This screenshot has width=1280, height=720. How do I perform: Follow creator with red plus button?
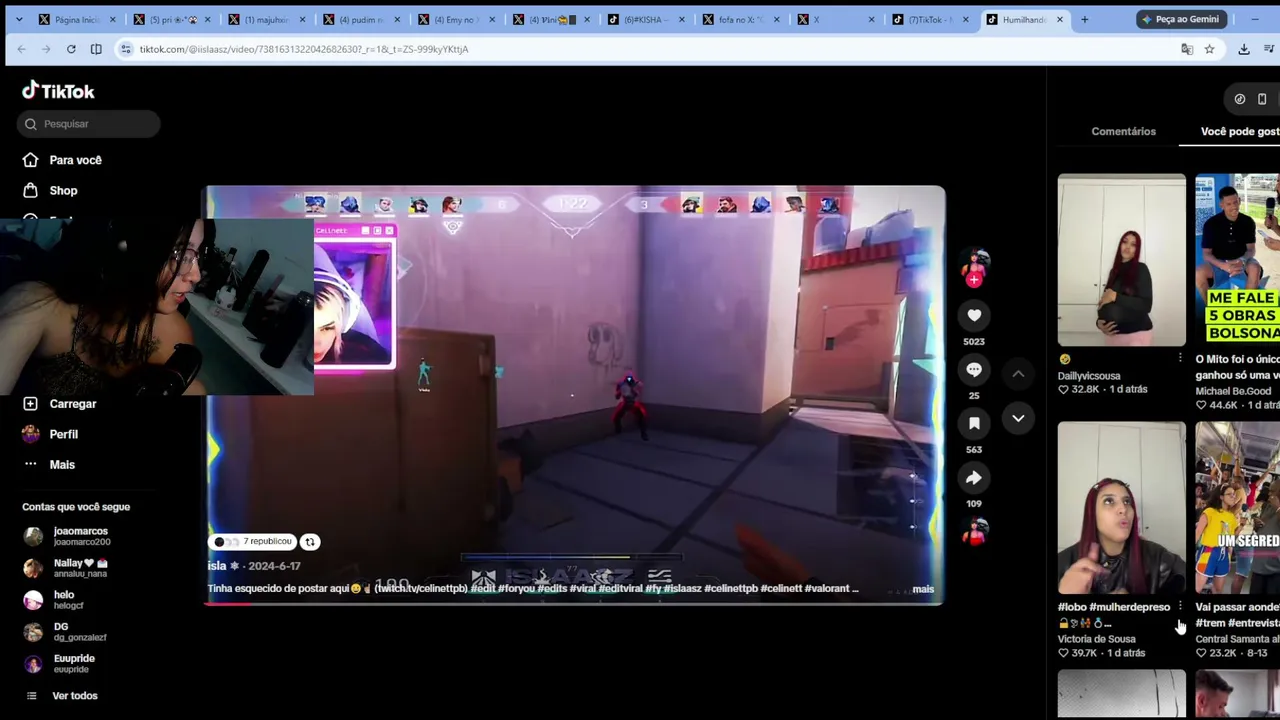(x=974, y=280)
